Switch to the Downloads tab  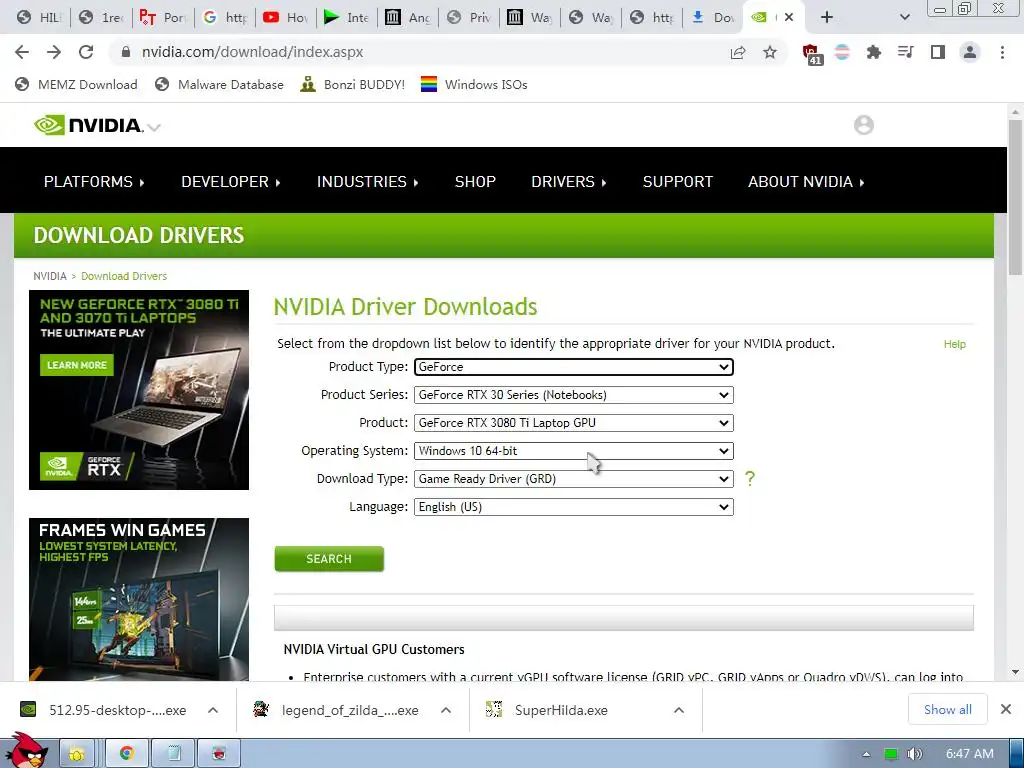coord(713,17)
